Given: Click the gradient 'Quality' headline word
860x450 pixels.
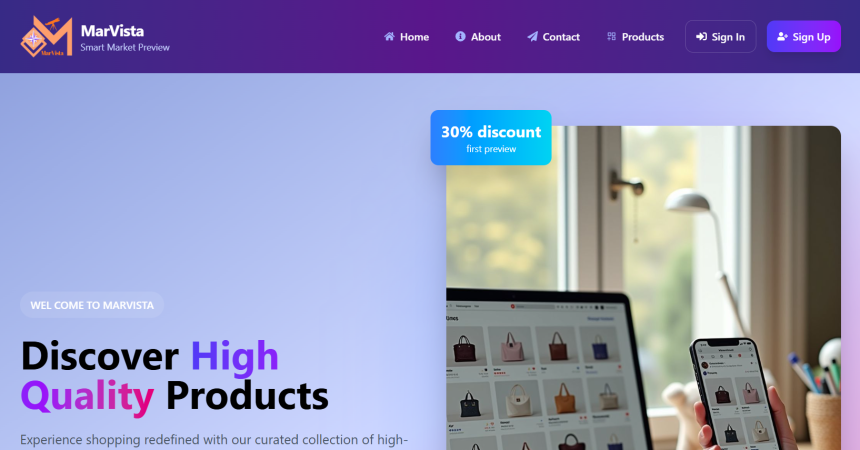Looking at the screenshot, I should [87, 396].
